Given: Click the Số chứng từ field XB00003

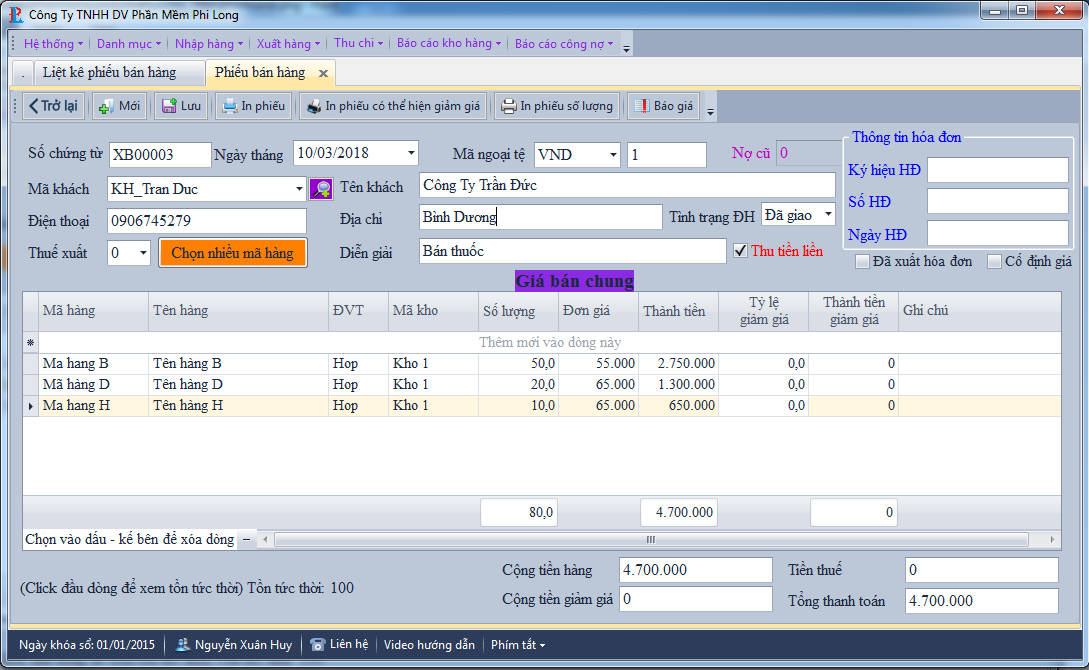Looking at the screenshot, I should point(160,155).
